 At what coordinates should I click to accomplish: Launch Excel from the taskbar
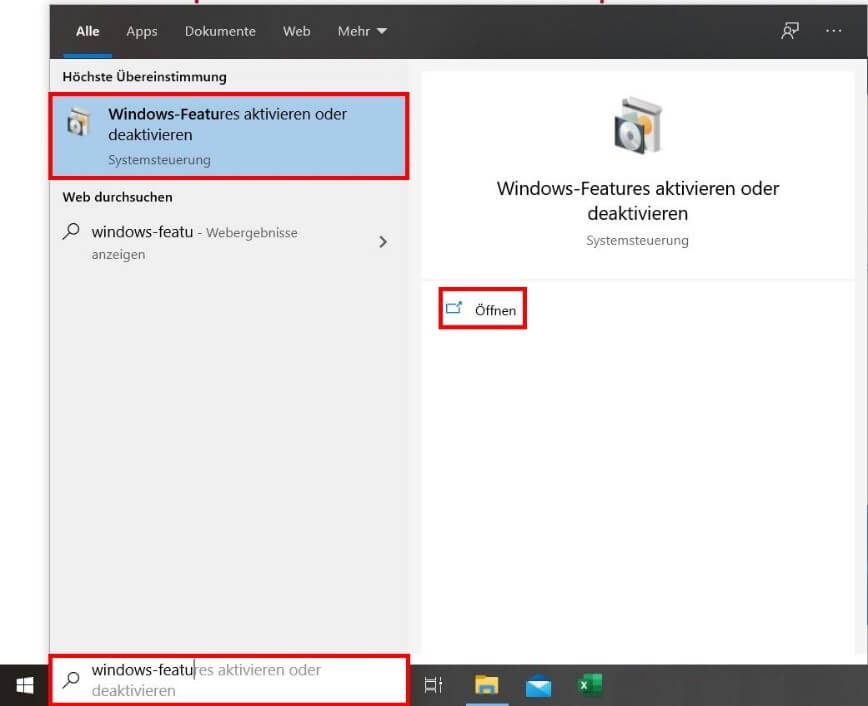(x=590, y=685)
